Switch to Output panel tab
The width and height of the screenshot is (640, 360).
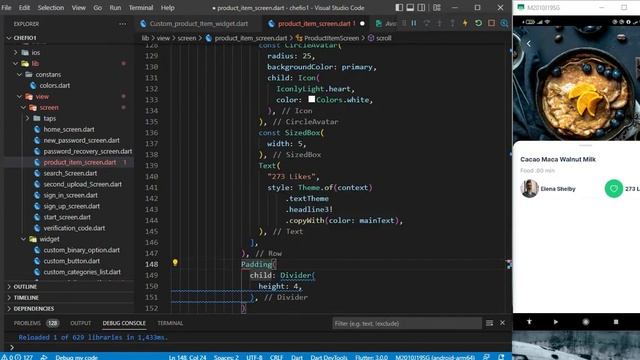pyautogui.click(x=80, y=323)
